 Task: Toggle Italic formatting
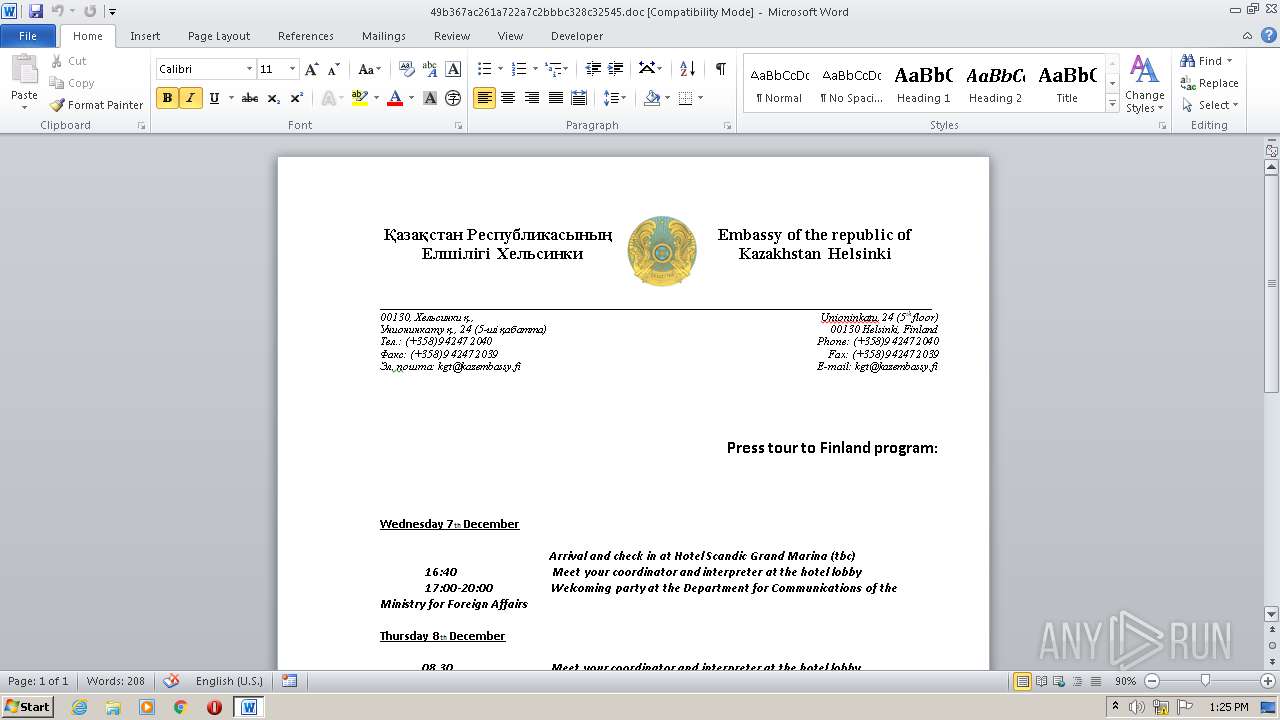[190, 98]
